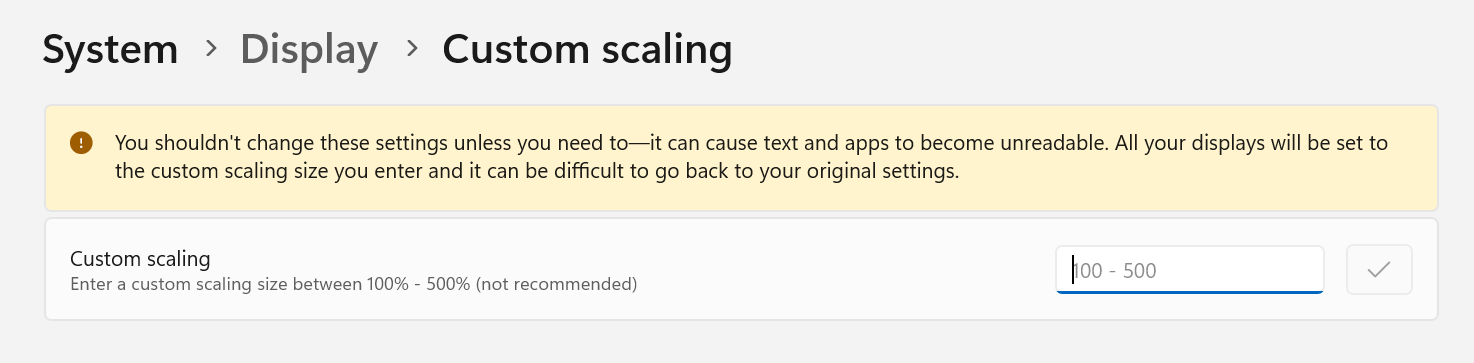The width and height of the screenshot is (1474, 363).
Task: Click the Custom scaling setting label
Action: click(140, 259)
